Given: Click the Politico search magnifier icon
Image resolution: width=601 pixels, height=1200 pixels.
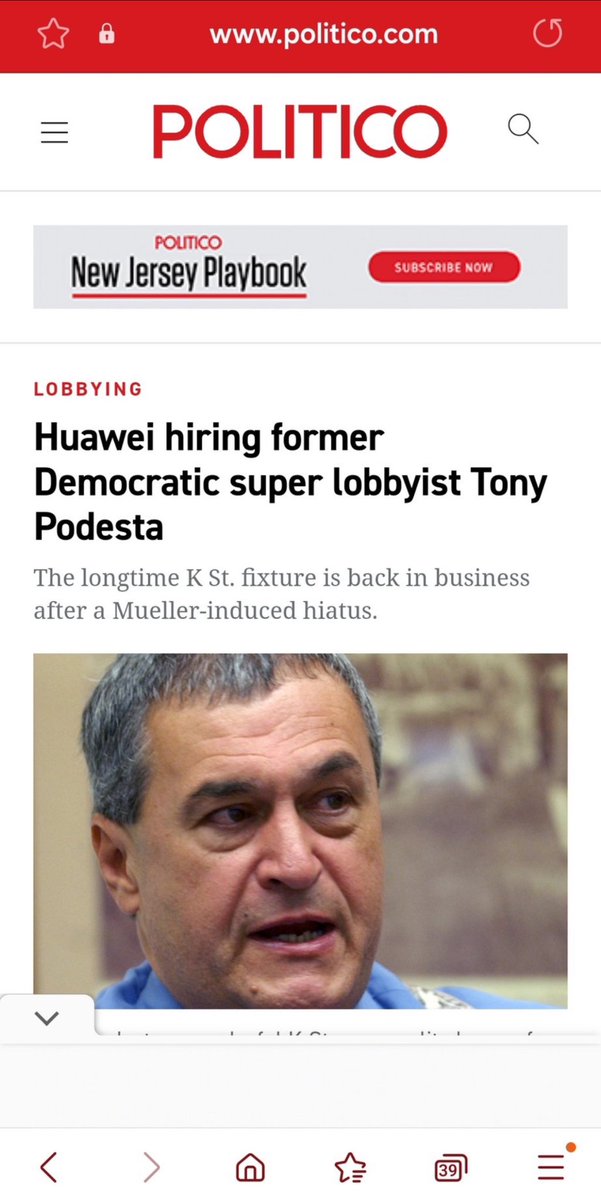Looking at the screenshot, I should click(x=523, y=129).
